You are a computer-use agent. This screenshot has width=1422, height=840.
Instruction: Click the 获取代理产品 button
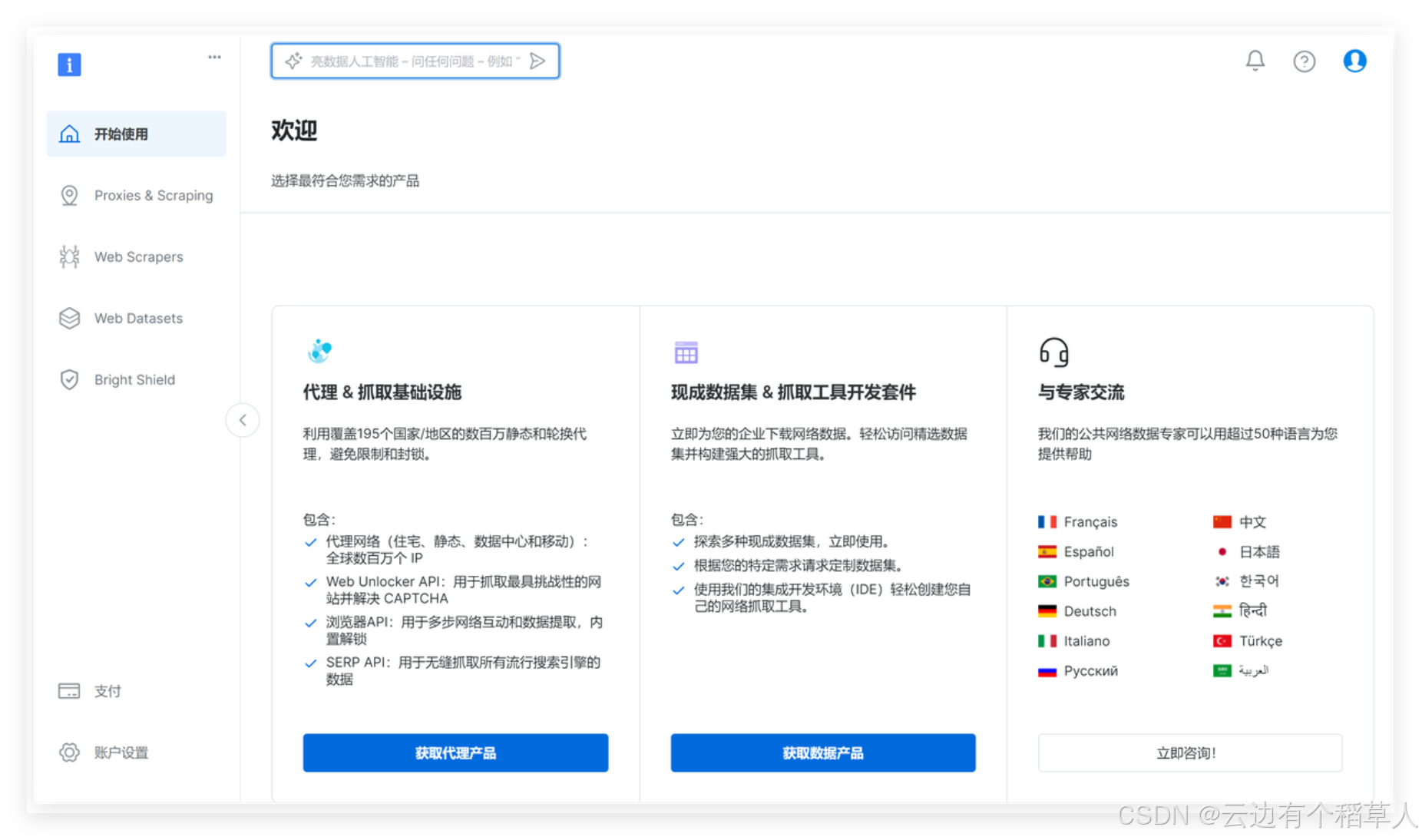click(x=455, y=752)
